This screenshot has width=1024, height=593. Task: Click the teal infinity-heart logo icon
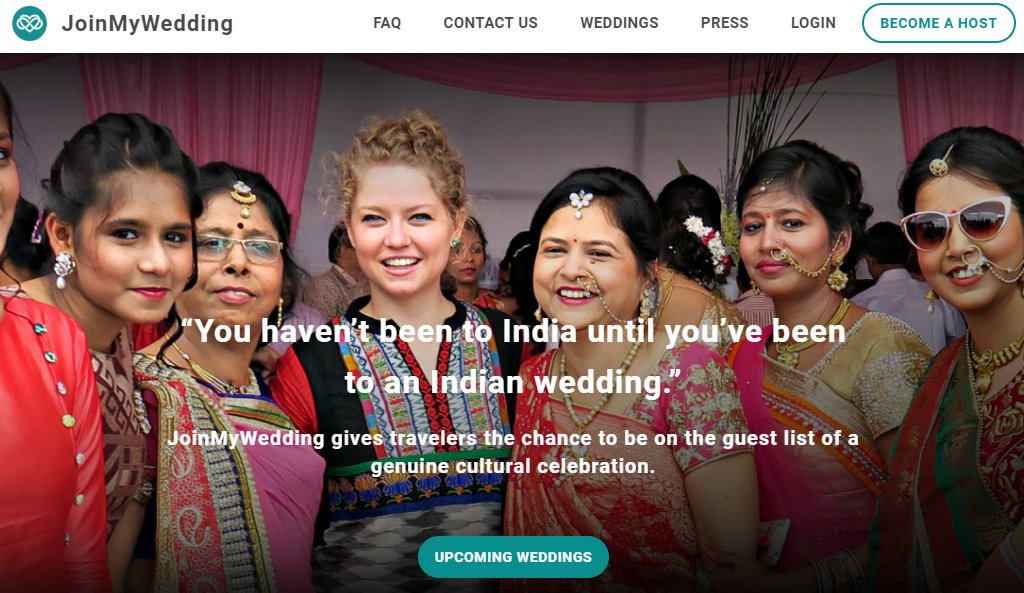click(29, 24)
